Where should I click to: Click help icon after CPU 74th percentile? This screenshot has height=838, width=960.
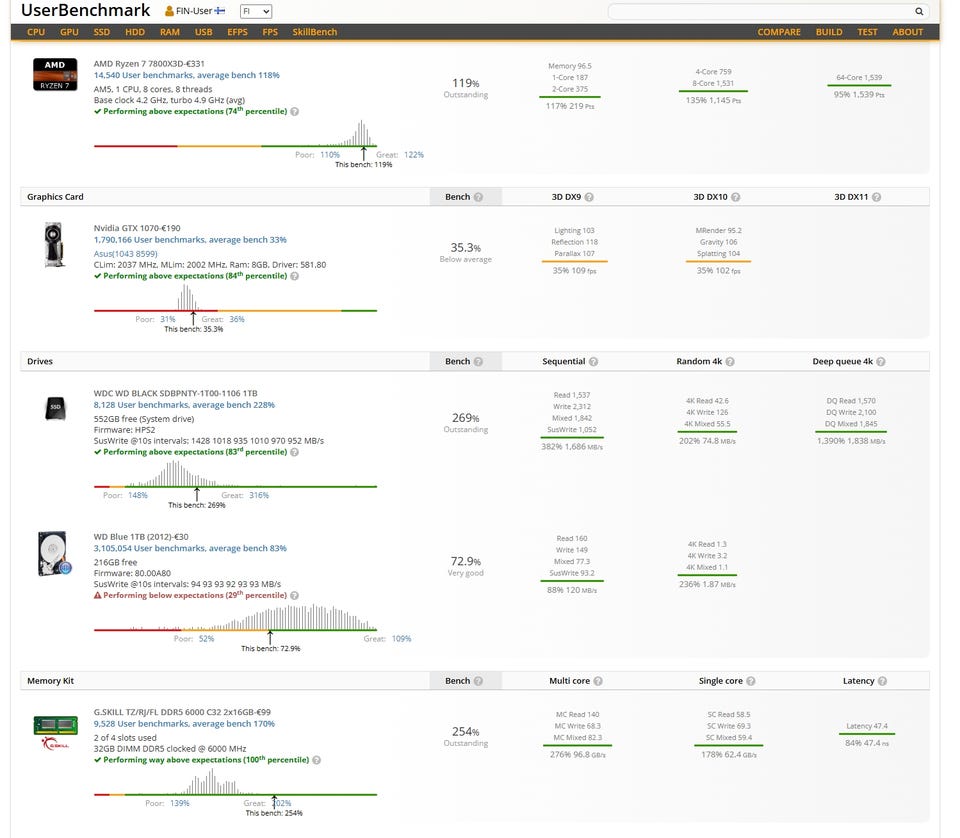pyautogui.click(x=294, y=112)
